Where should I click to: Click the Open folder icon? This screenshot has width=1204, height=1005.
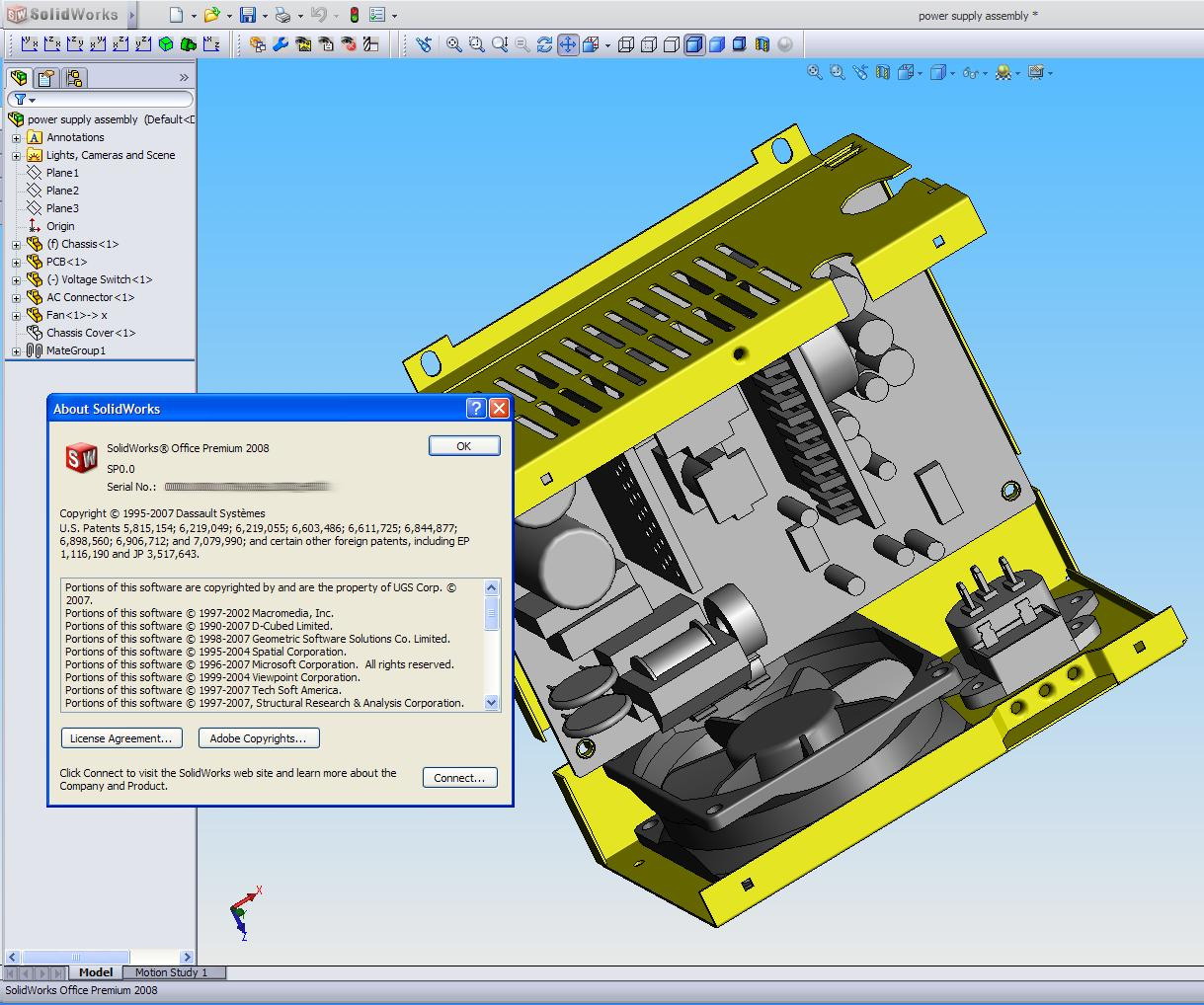[211, 15]
